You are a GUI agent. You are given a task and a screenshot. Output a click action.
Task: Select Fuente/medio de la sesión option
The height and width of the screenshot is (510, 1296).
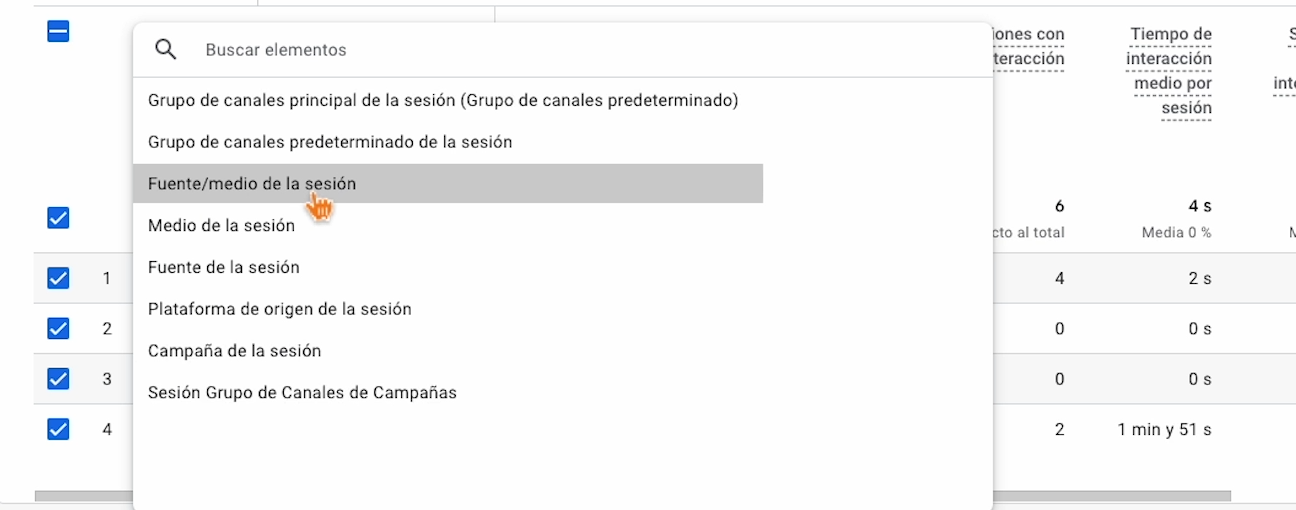[x=252, y=184]
